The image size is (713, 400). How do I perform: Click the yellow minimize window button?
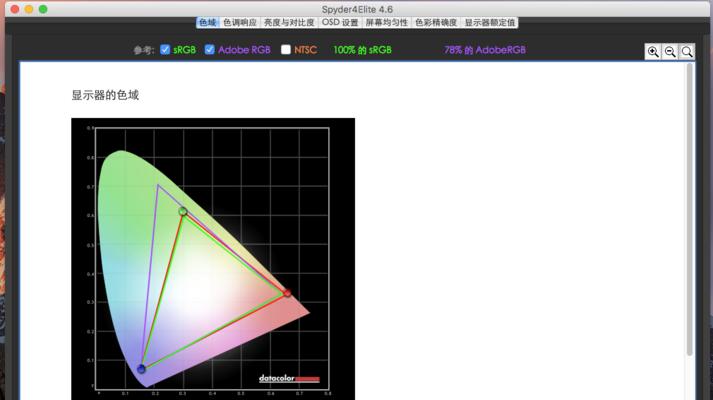(x=29, y=9)
